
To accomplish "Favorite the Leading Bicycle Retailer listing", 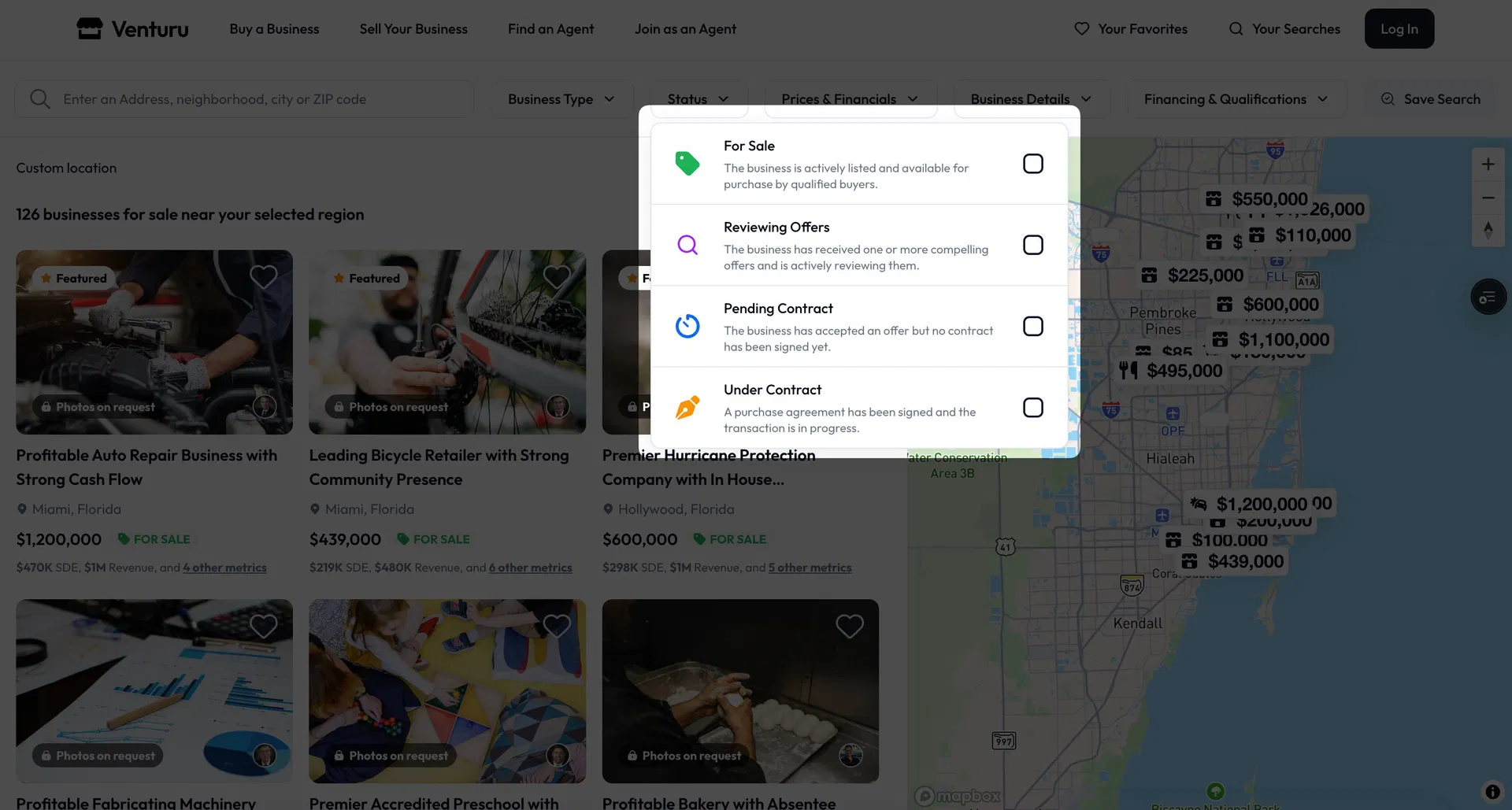I will [x=556, y=276].
